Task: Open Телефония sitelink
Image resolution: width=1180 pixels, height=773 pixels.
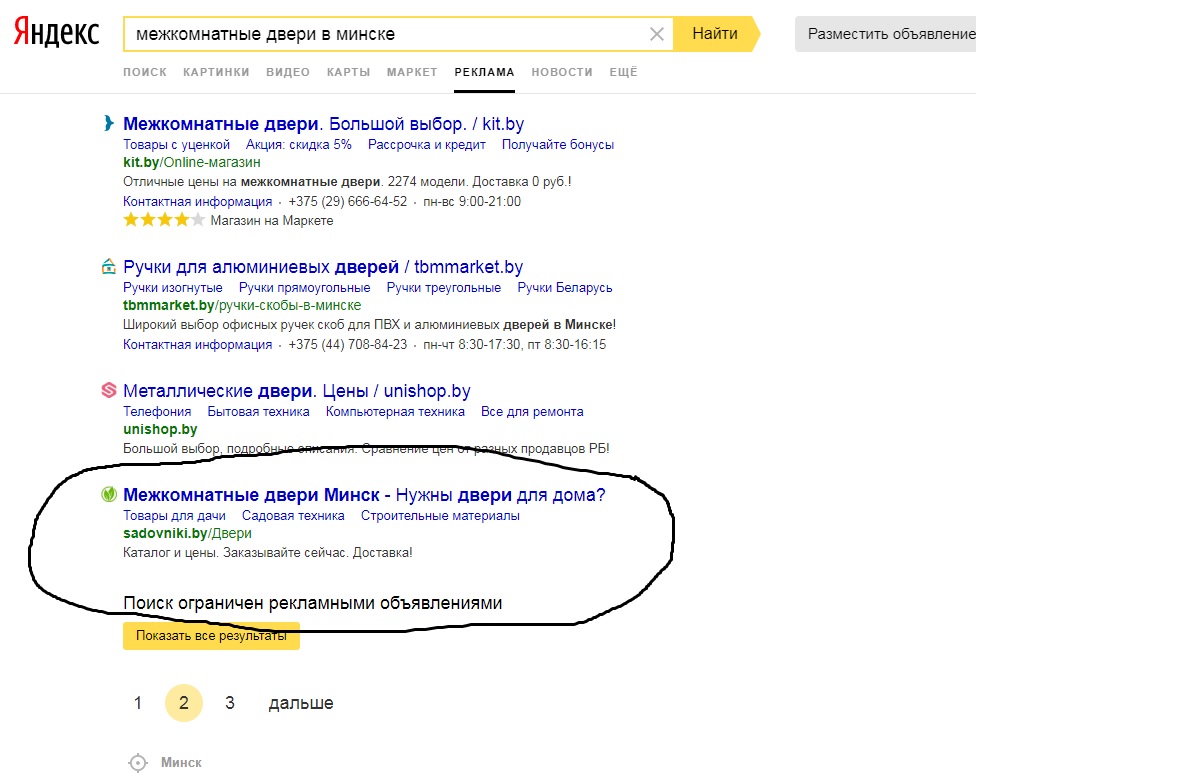Action: tap(157, 412)
